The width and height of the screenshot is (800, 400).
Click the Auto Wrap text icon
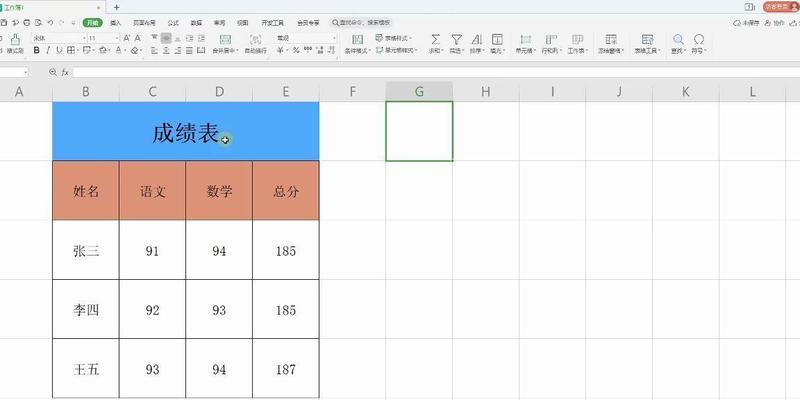pos(256,39)
